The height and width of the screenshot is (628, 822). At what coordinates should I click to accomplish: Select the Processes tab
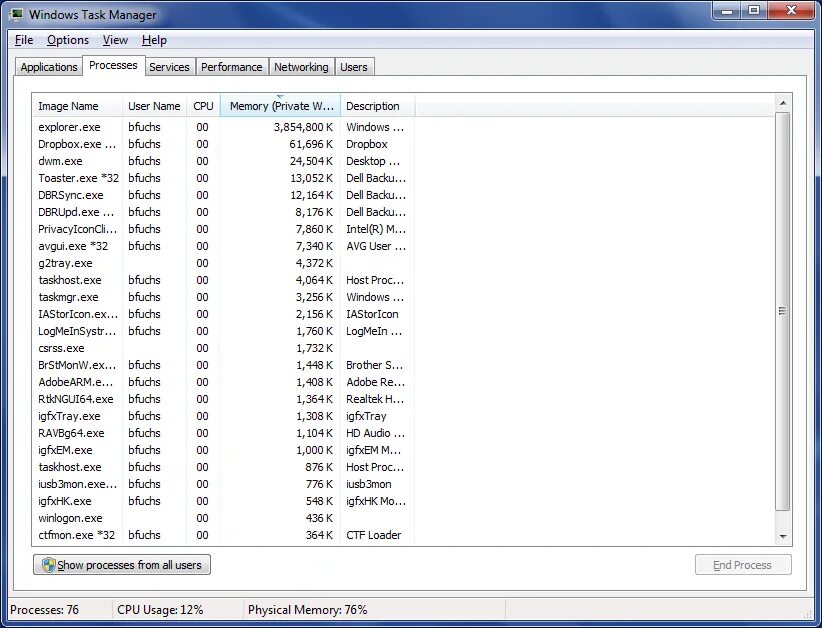[113, 65]
